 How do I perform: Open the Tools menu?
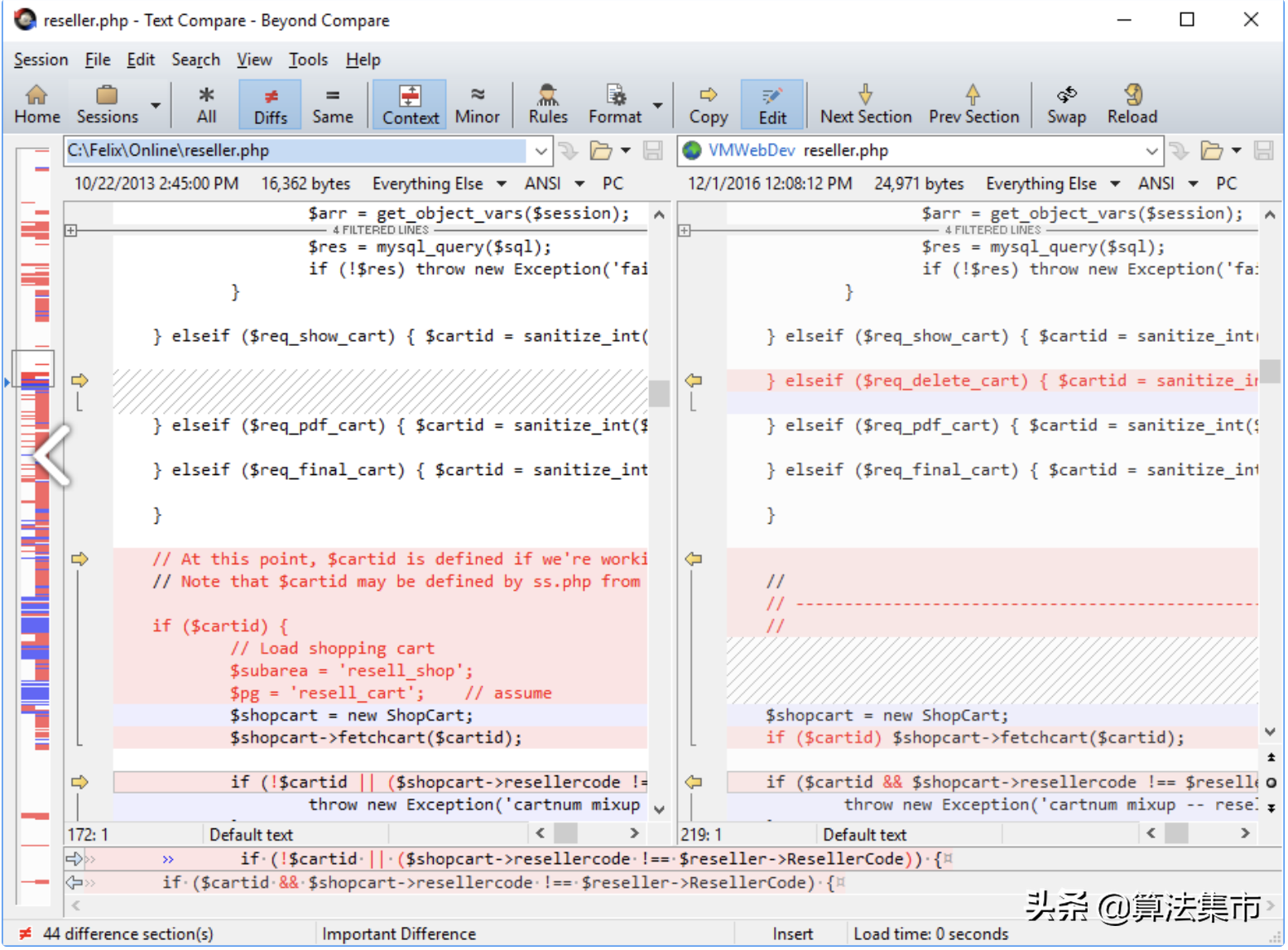click(308, 60)
